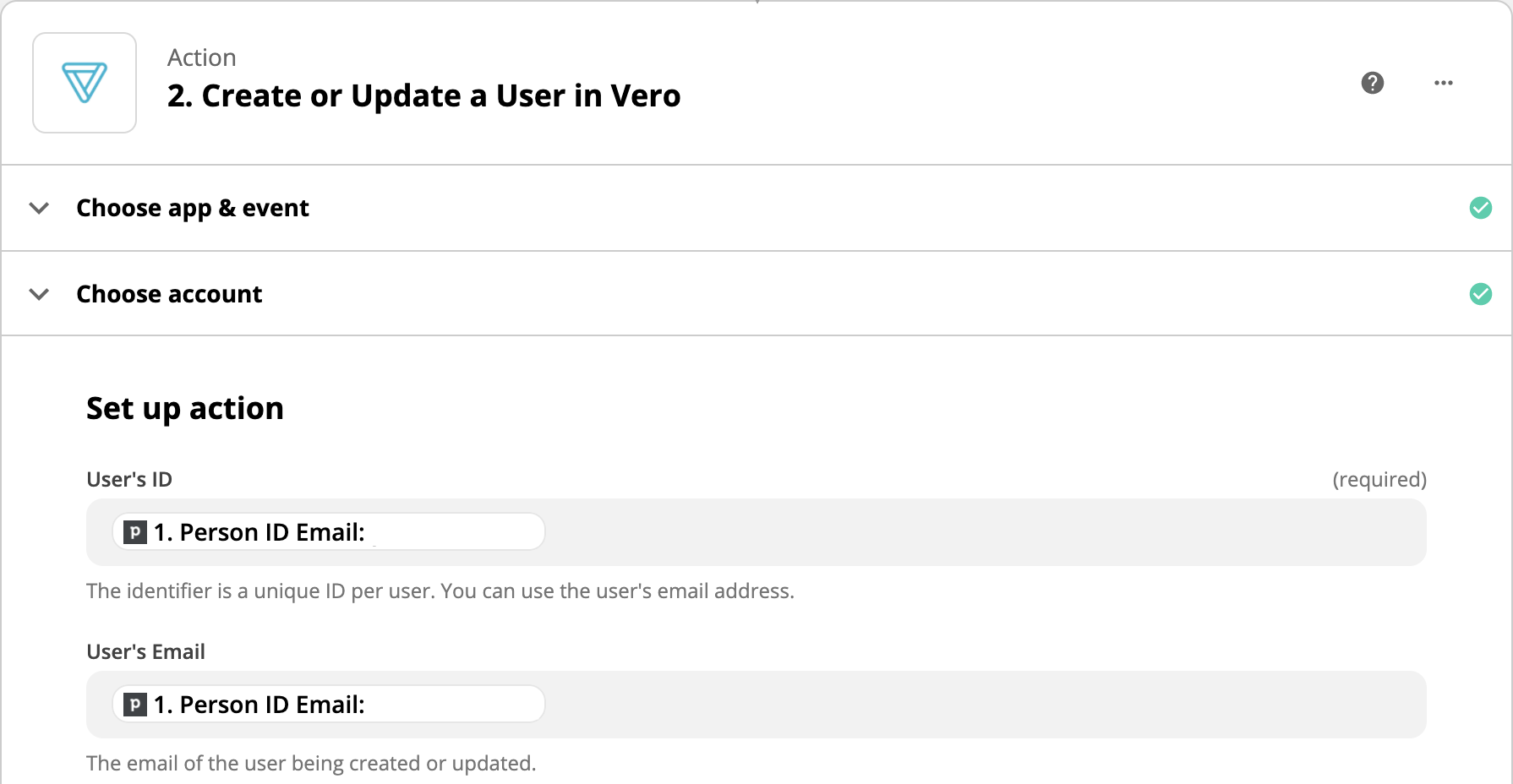Open the Choose app & event header
The width and height of the screenshot is (1513, 784).
(x=192, y=208)
